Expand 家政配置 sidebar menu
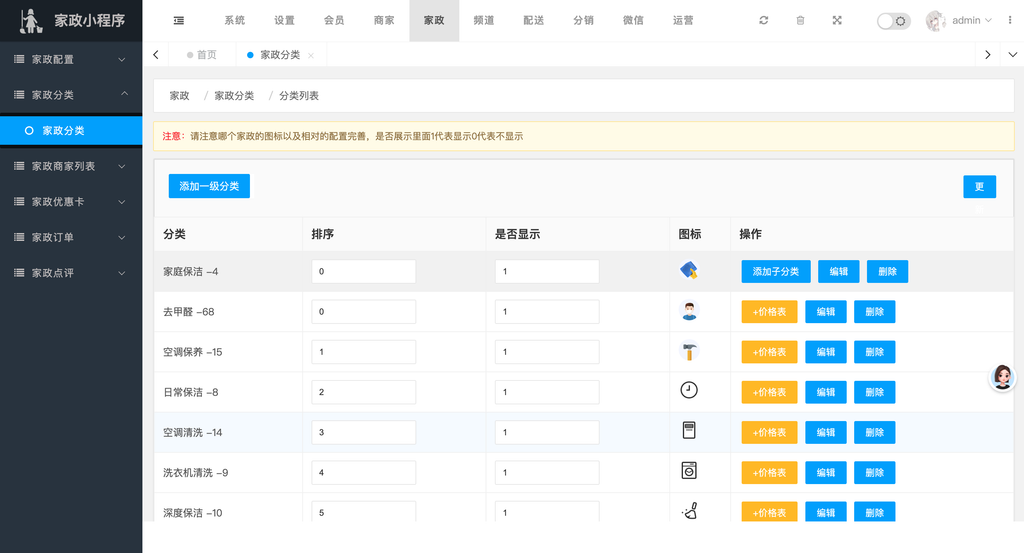 click(71, 59)
